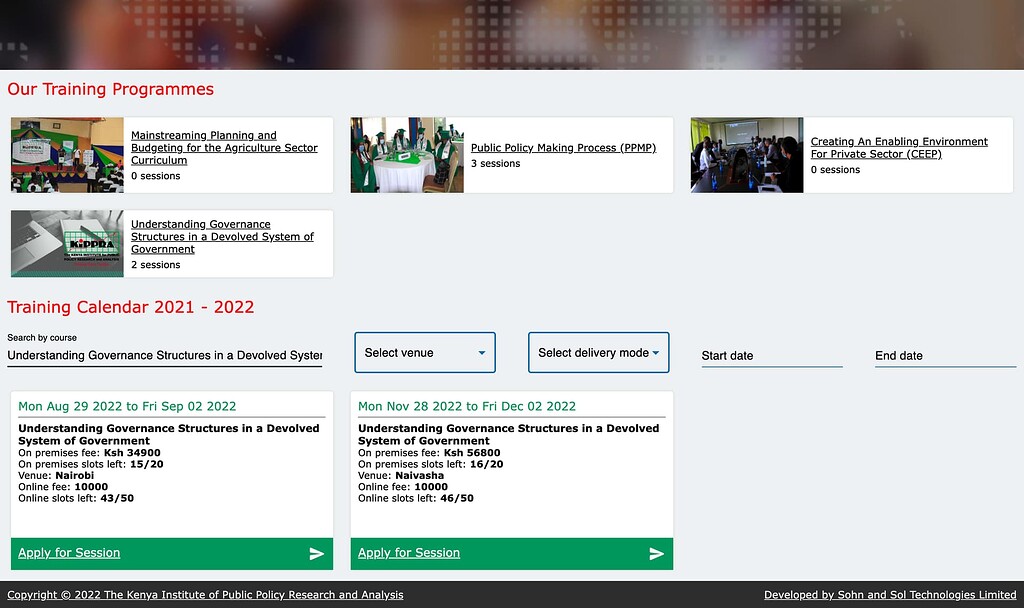Apply for the Aug 29 Nairobi session
Viewport: 1024px width, 608px height.
pos(69,553)
